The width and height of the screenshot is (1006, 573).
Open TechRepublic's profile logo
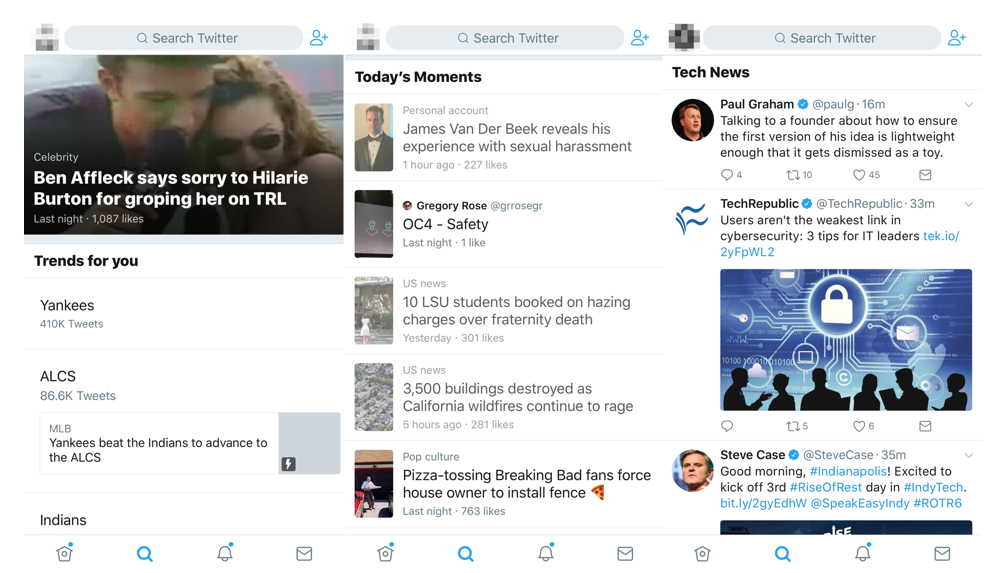tap(693, 219)
